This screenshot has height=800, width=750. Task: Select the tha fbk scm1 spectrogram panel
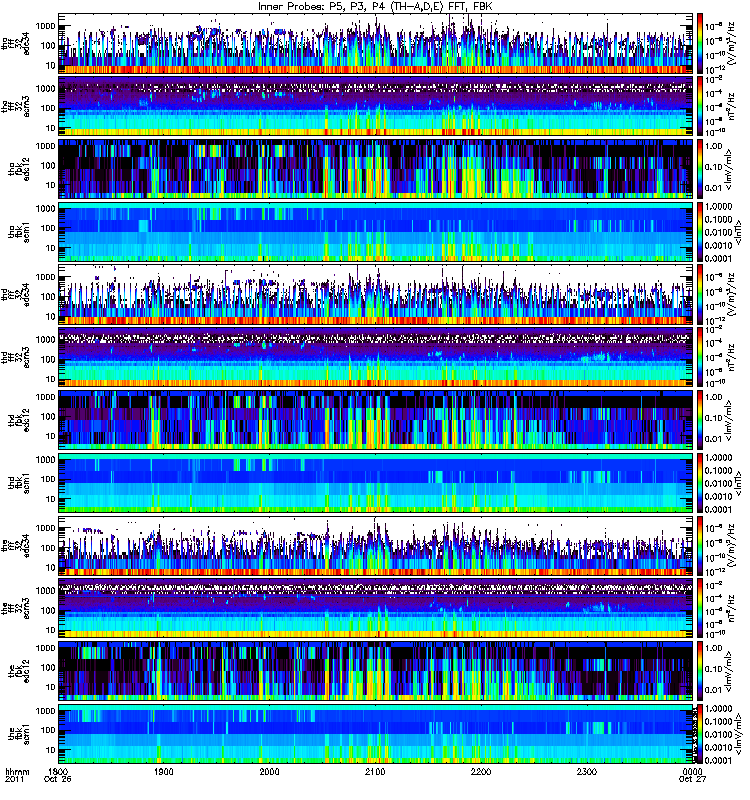[x=376, y=232]
